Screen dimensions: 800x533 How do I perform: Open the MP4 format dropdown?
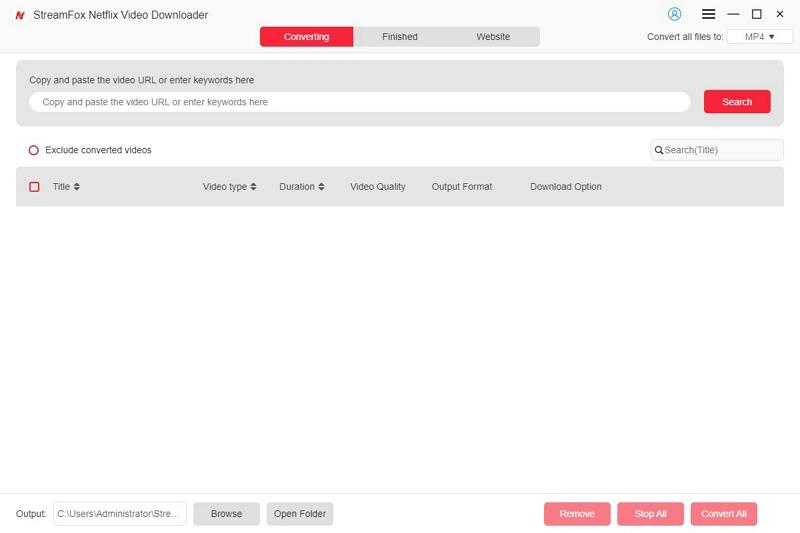pyautogui.click(x=759, y=37)
